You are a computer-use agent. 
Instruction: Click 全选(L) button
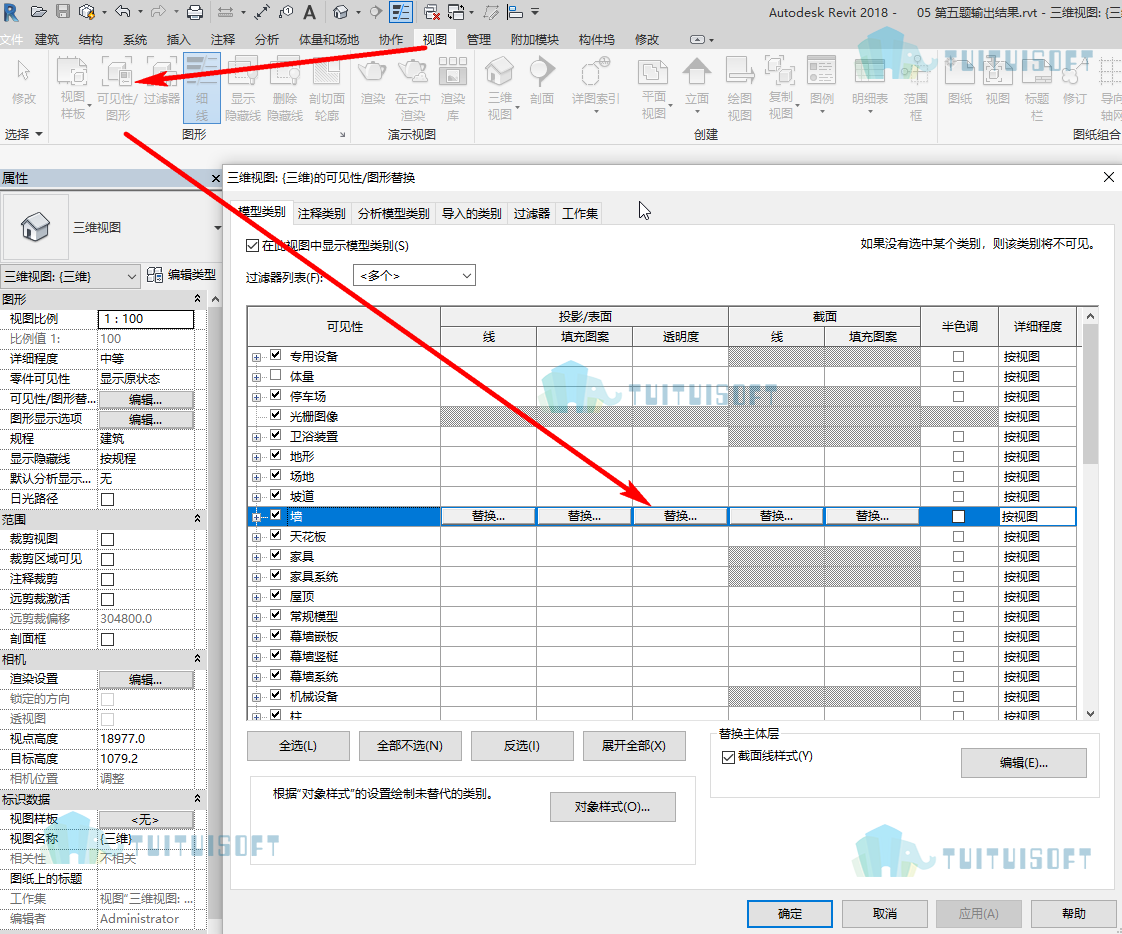[x=298, y=746]
